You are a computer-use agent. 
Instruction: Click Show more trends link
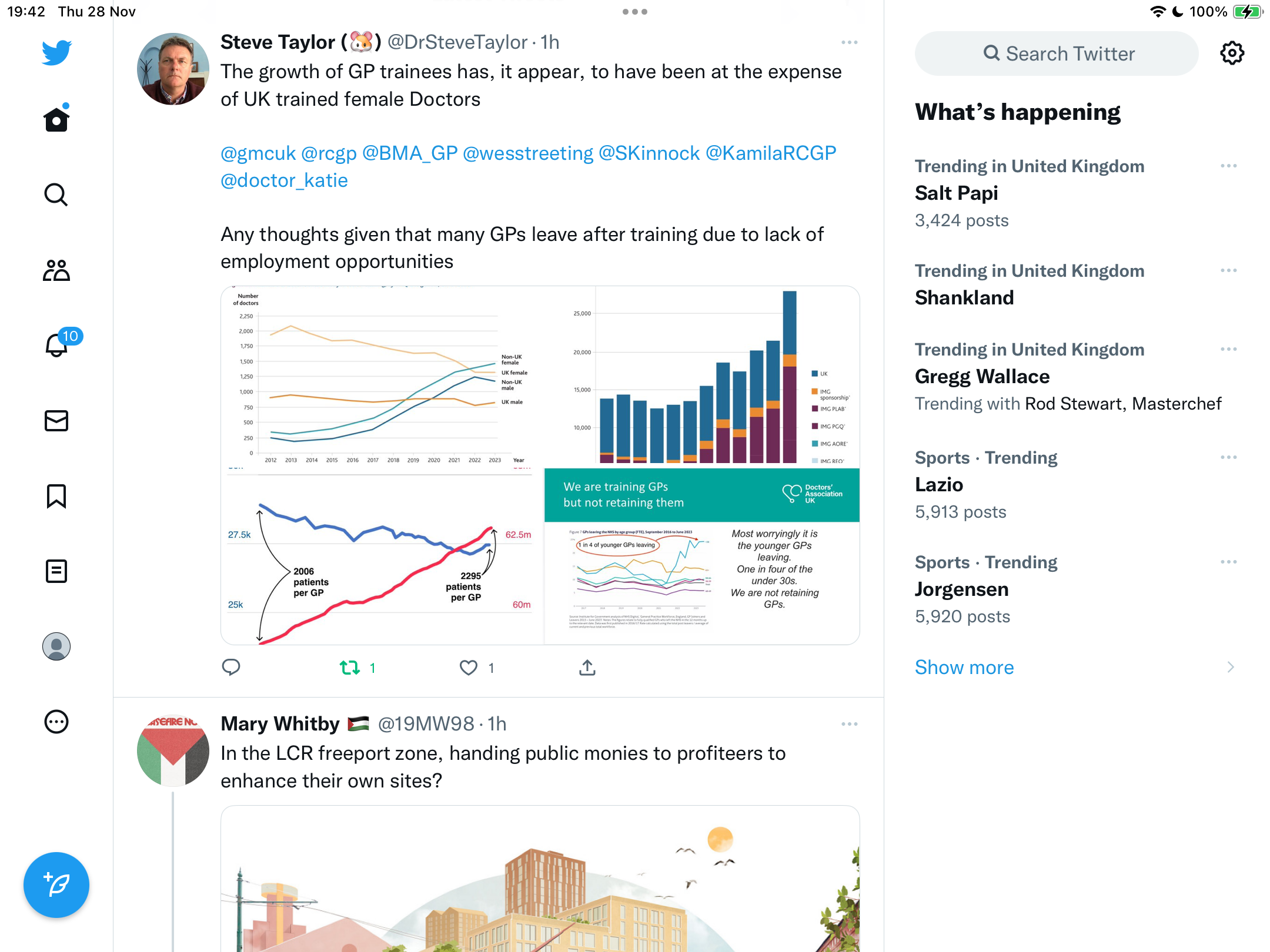[x=964, y=668]
